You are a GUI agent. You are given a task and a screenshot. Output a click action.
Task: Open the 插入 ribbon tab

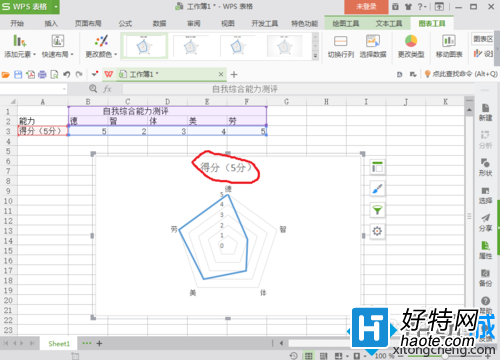(x=51, y=23)
